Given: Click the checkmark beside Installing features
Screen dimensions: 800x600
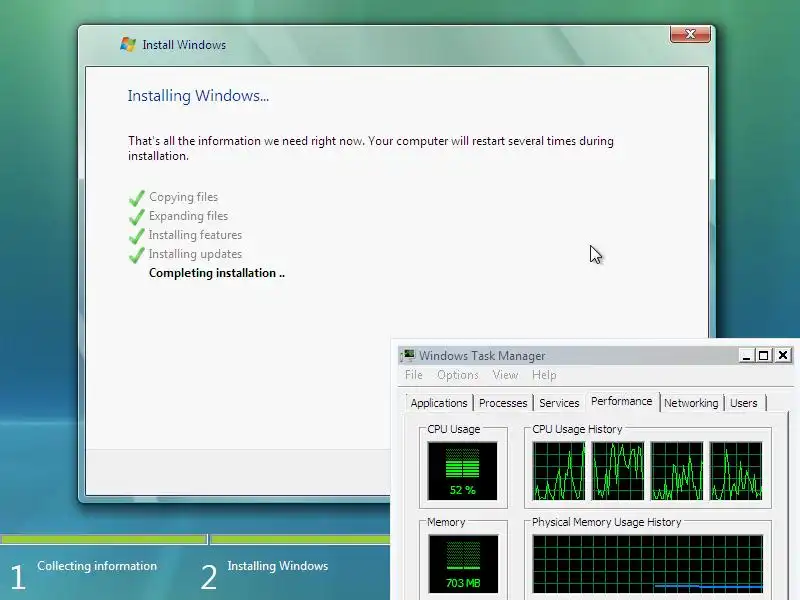Looking at the screenshot, I should coord(137,235).
